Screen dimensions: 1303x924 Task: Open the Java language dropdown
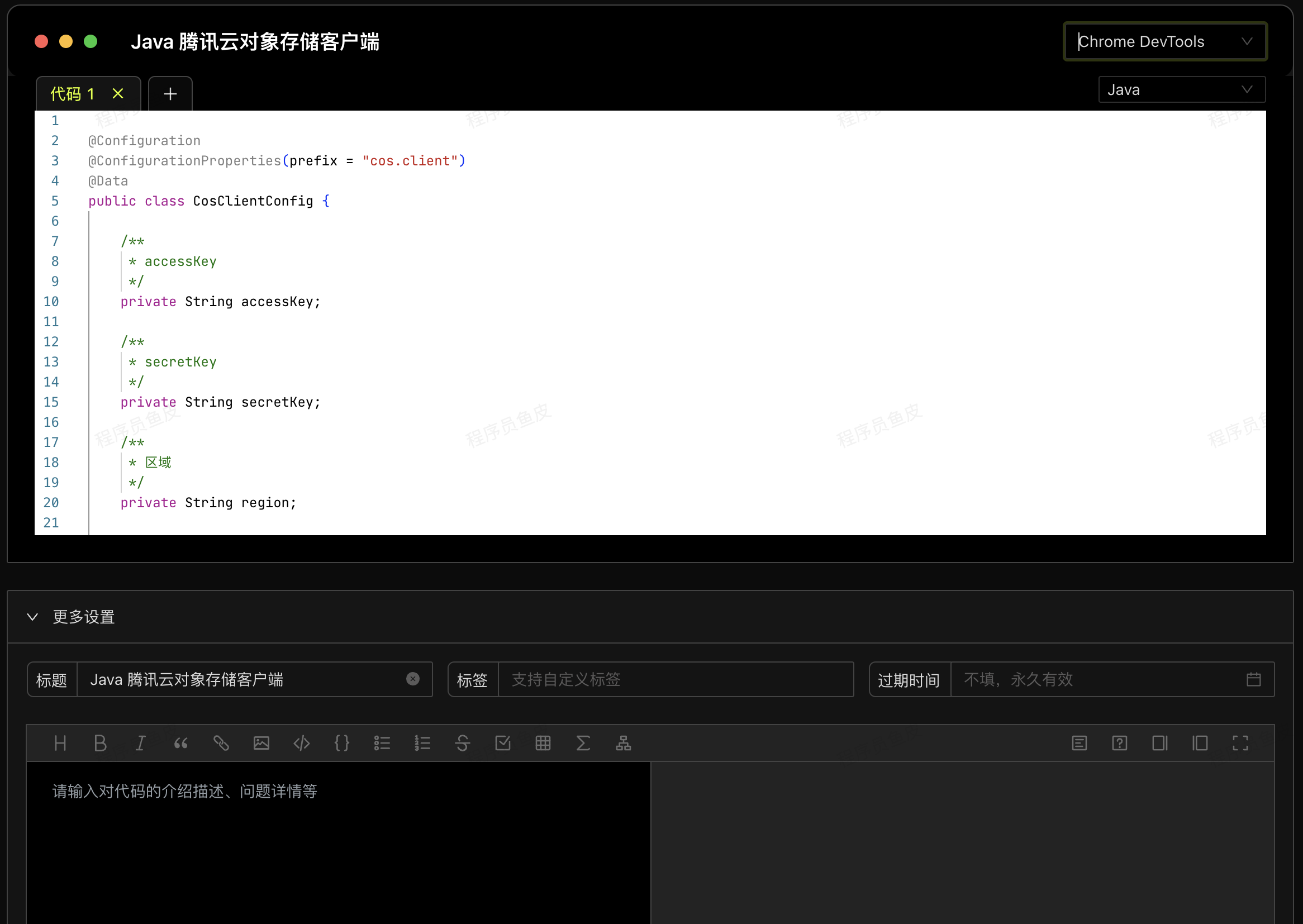click(x=1181, y=90)
